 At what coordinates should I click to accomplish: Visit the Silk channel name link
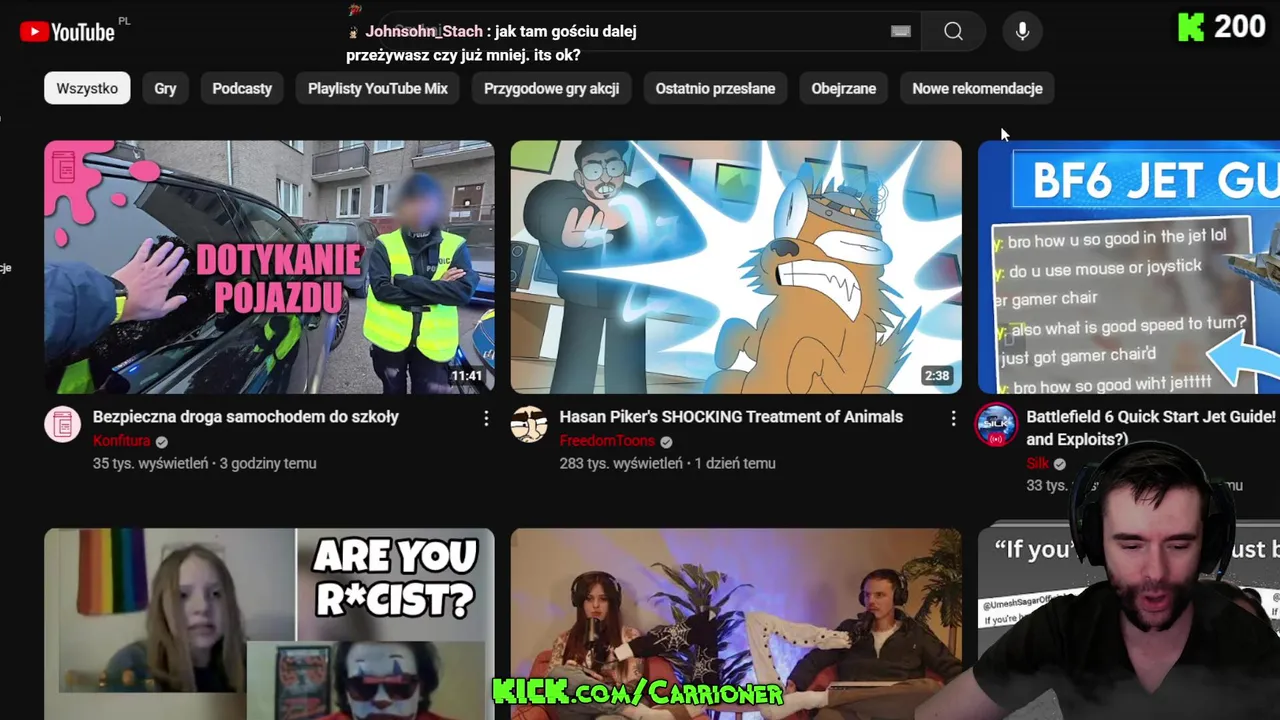[x=1037, y=463]
